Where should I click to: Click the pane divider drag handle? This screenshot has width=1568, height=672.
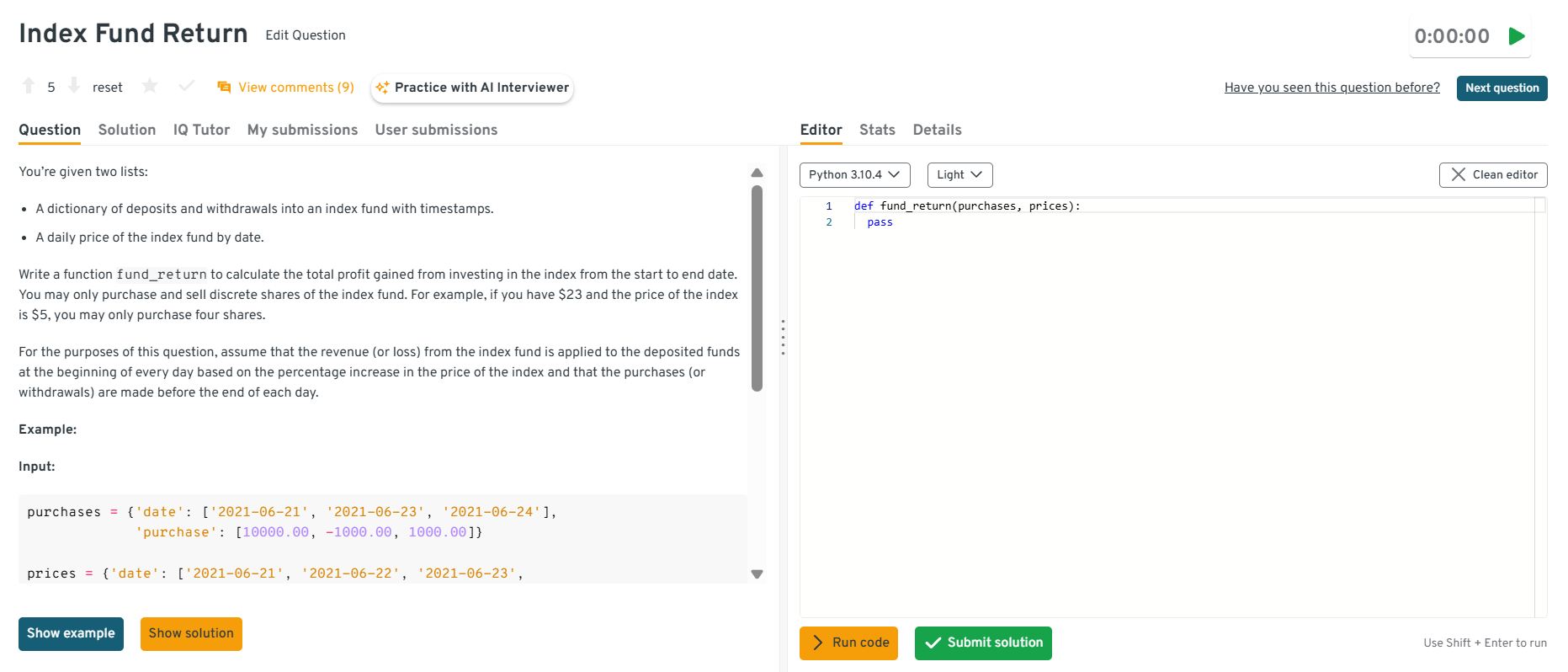coord(783,337)
